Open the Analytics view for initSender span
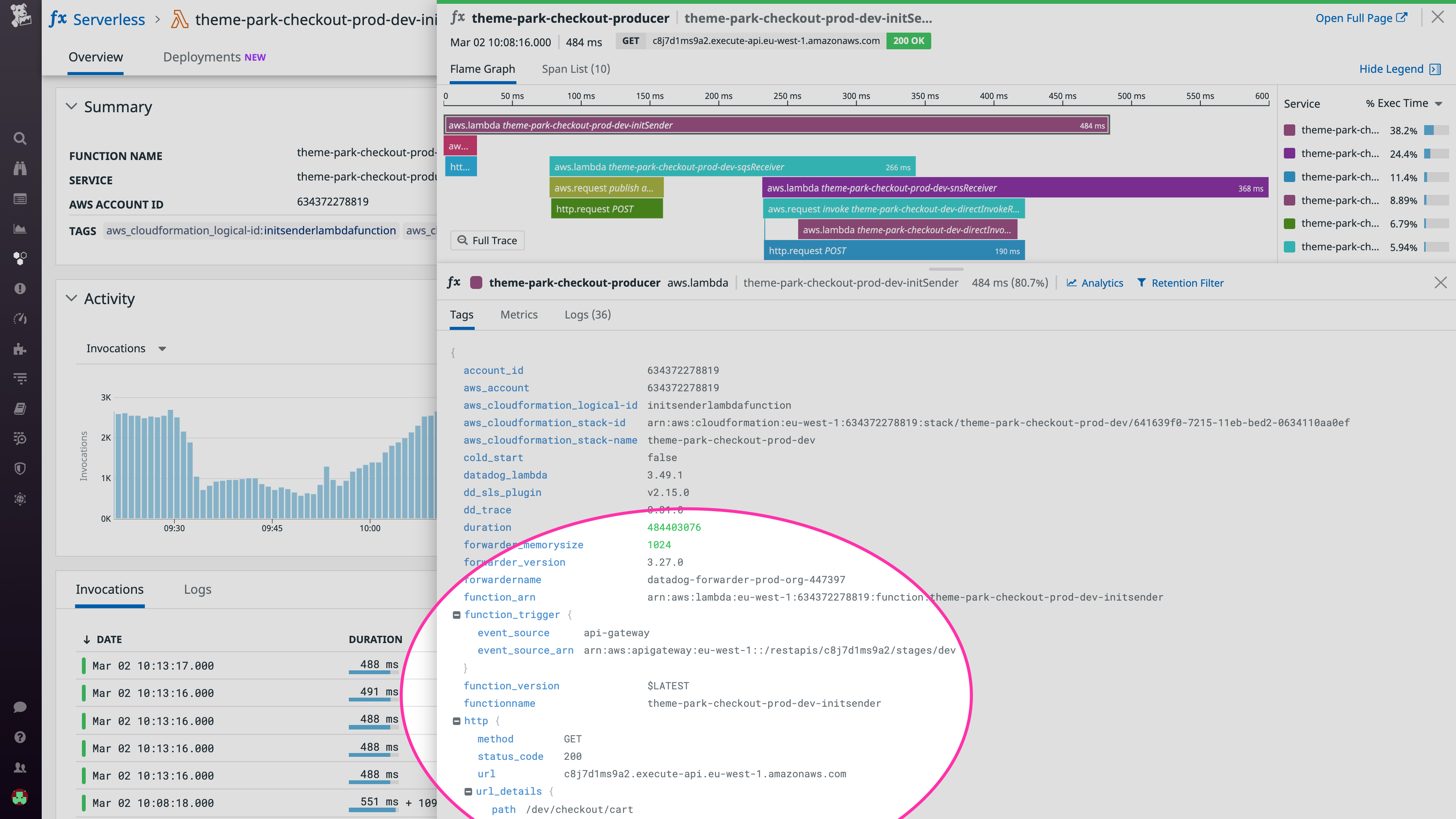The image size is (1456, 819). (x=1095, y=282)
